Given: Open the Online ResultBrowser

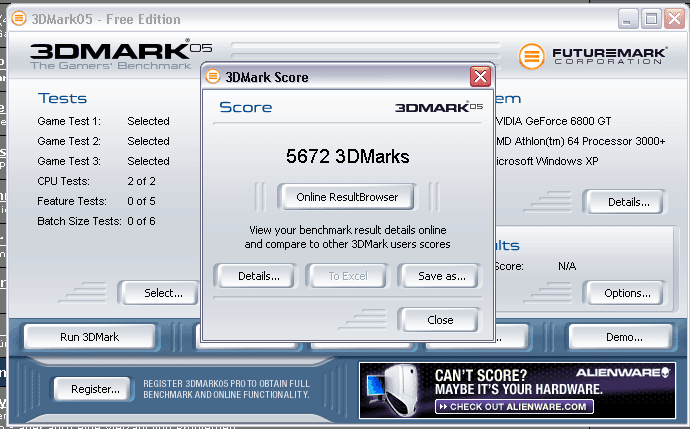Looking at the screenshot, I should [347, 197].
